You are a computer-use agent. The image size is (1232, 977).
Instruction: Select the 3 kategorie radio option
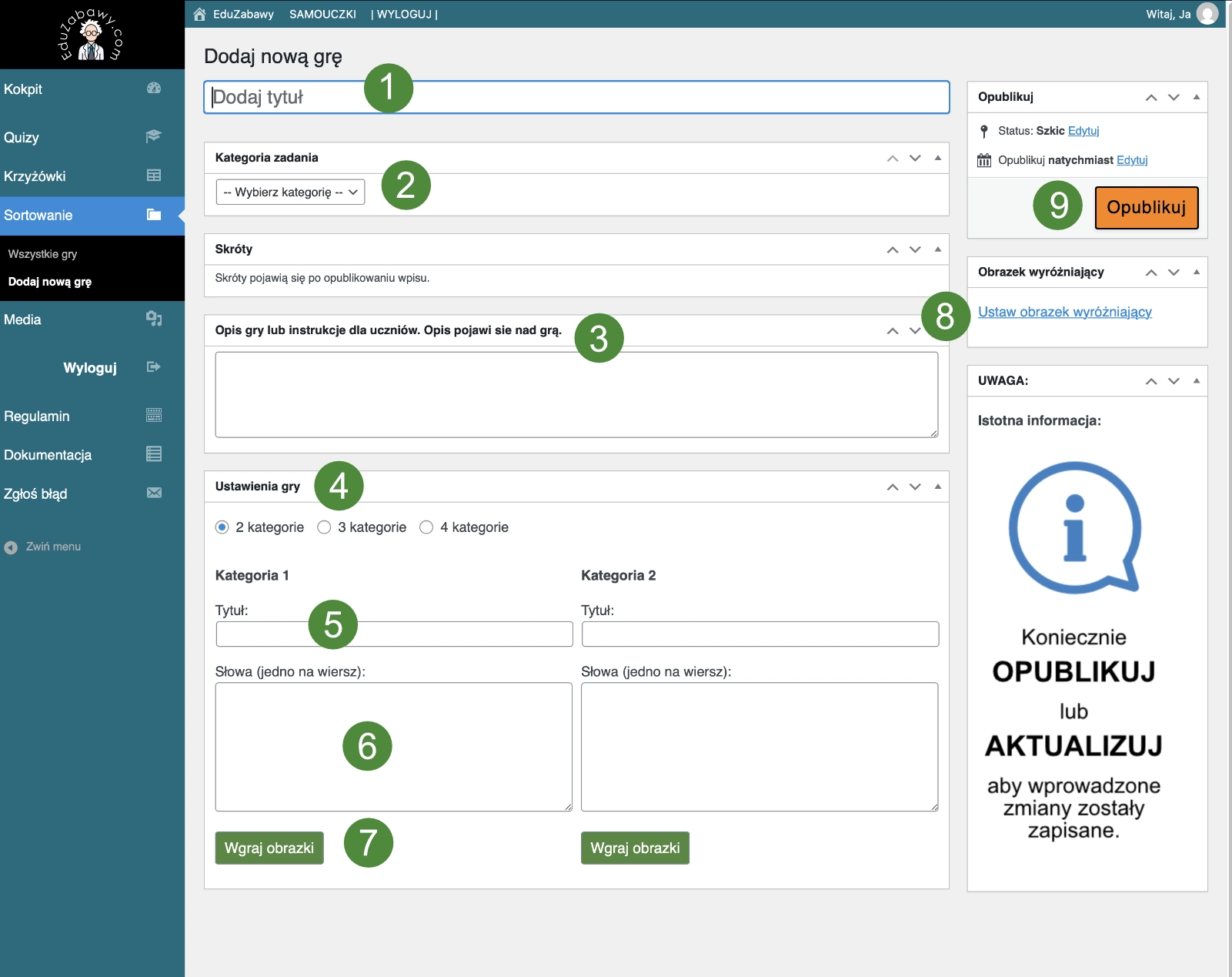[x=325, y=527]
